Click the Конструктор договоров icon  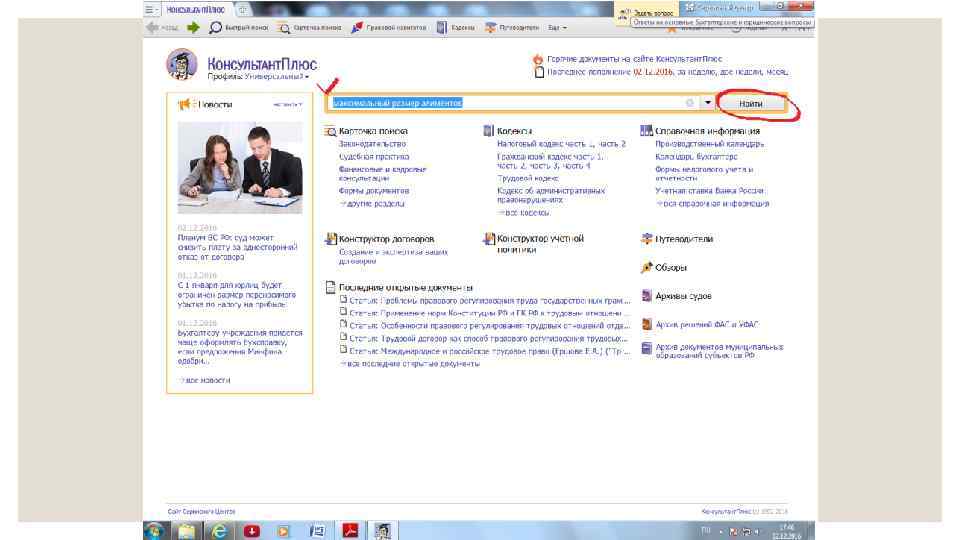click(331, 239)
